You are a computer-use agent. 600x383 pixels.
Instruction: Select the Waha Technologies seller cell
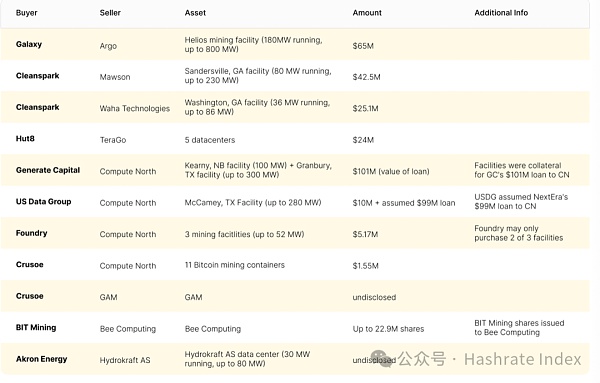coord(135,108)
